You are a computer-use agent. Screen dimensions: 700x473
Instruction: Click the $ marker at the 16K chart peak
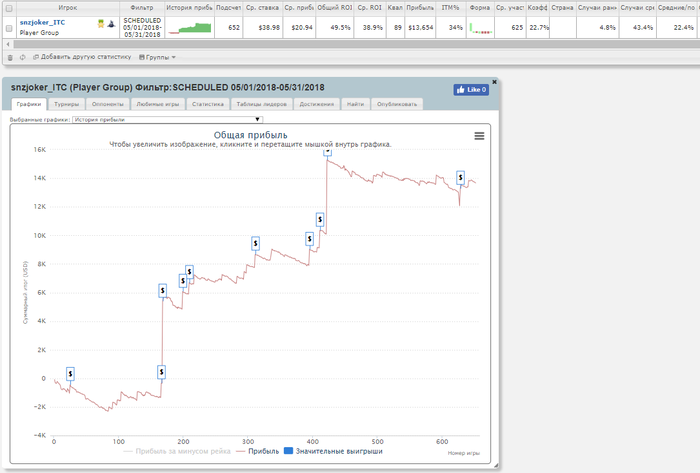[x=328, y=152]
